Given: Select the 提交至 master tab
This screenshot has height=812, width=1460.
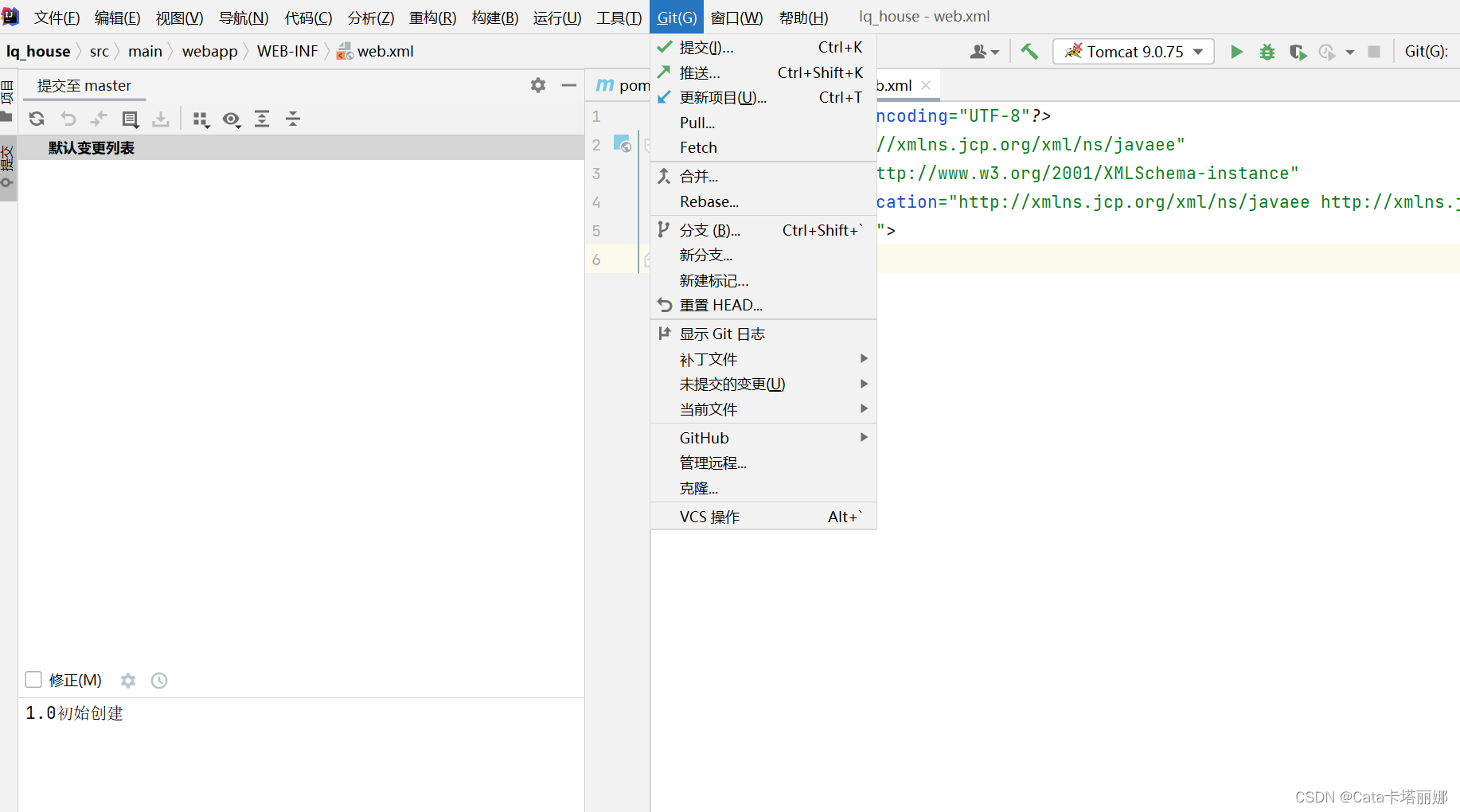Looking at the screenshot, I should (x=84, y=85).
